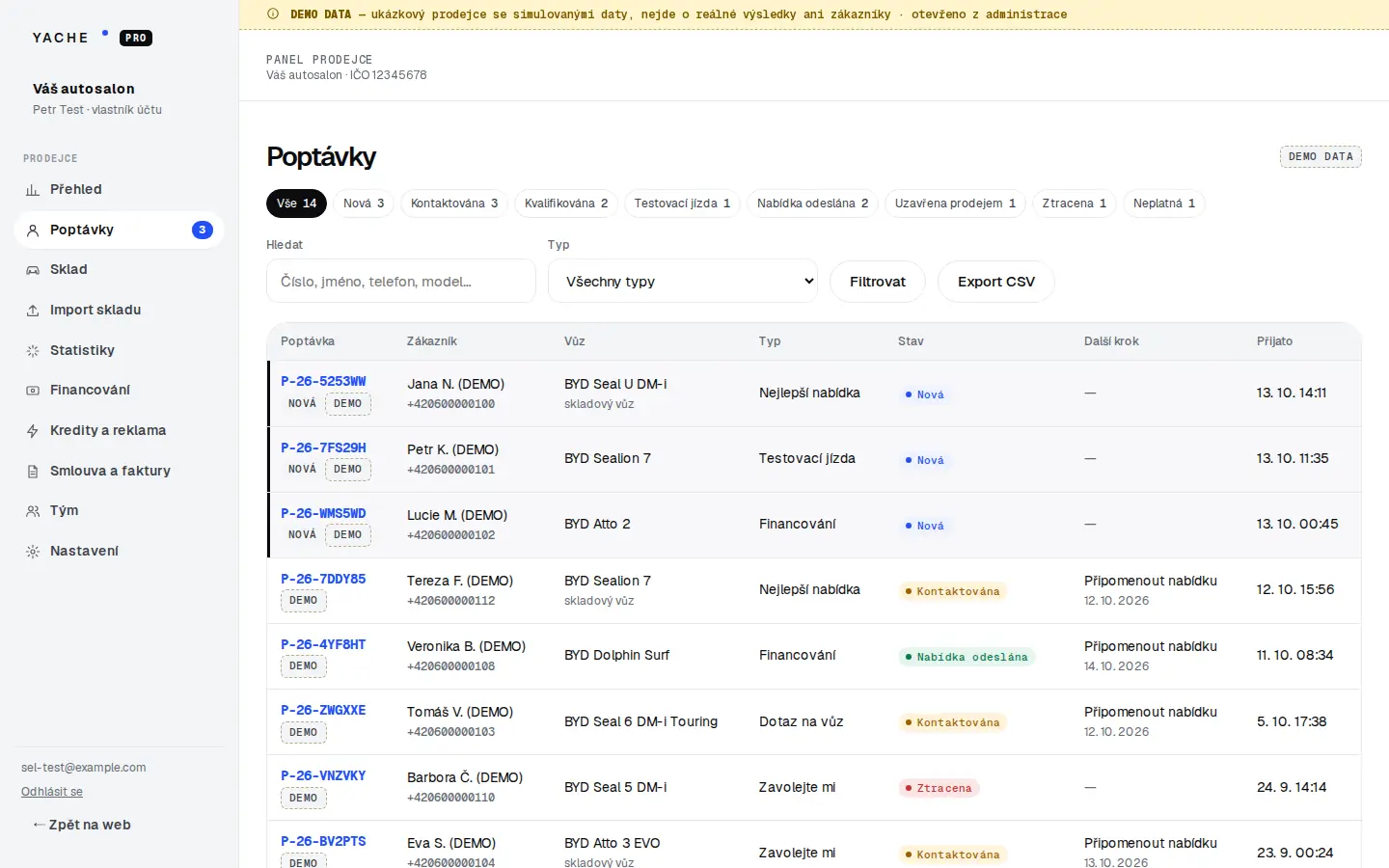Focus the Hledat search field

(x=401, y=282)
